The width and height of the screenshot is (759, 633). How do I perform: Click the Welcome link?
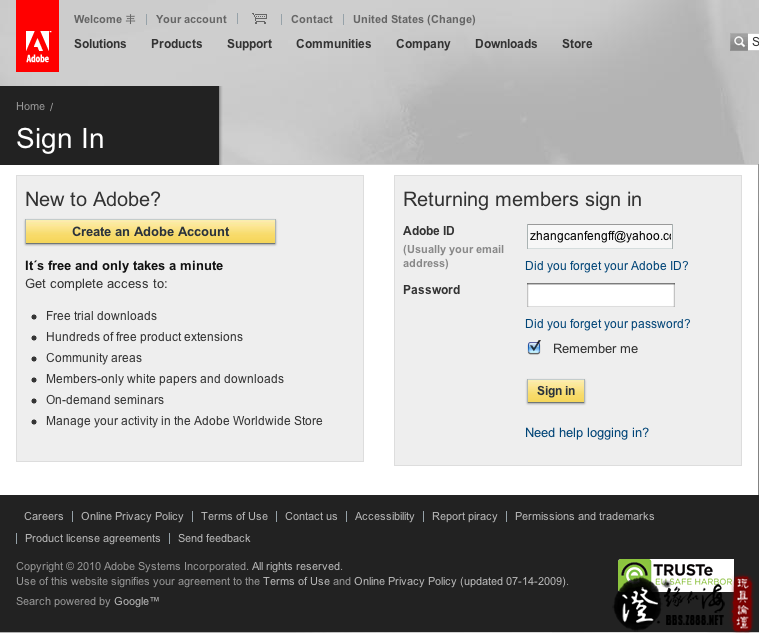104,19
